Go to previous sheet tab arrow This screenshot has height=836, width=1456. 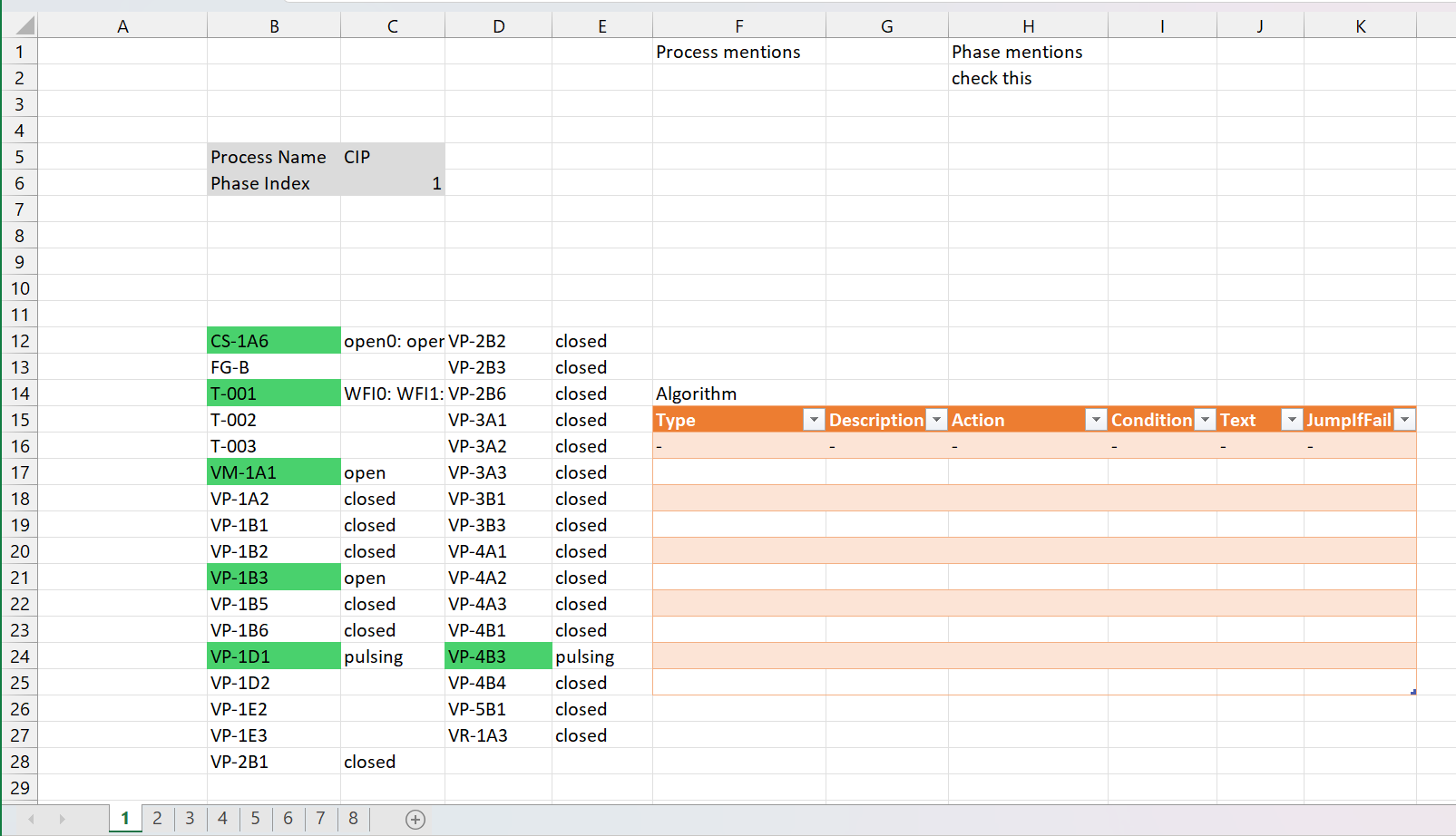pyautogui.click(x=32, y=820)
